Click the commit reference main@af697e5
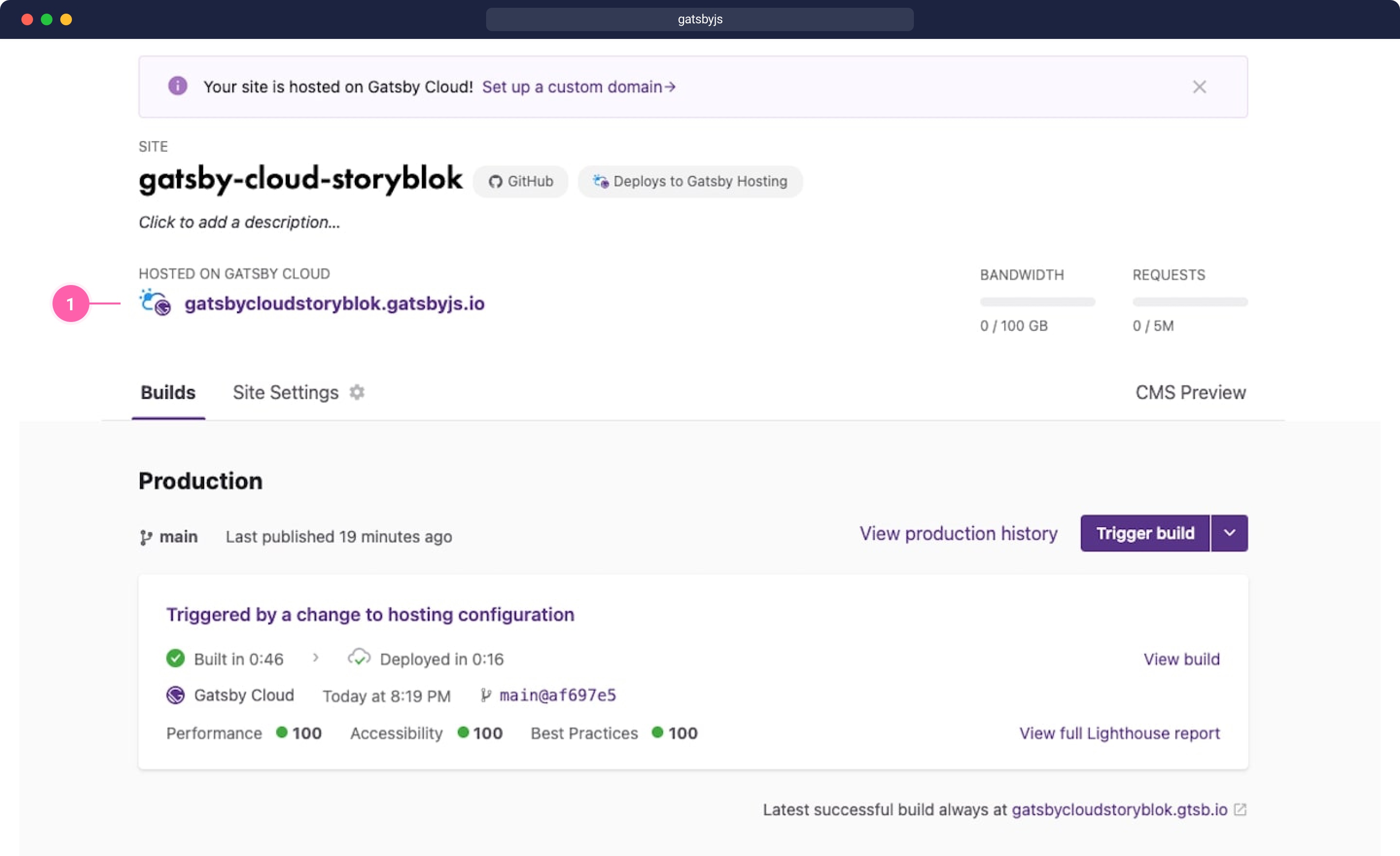This screenshot has height=856, width=1400. click(558, 695)
